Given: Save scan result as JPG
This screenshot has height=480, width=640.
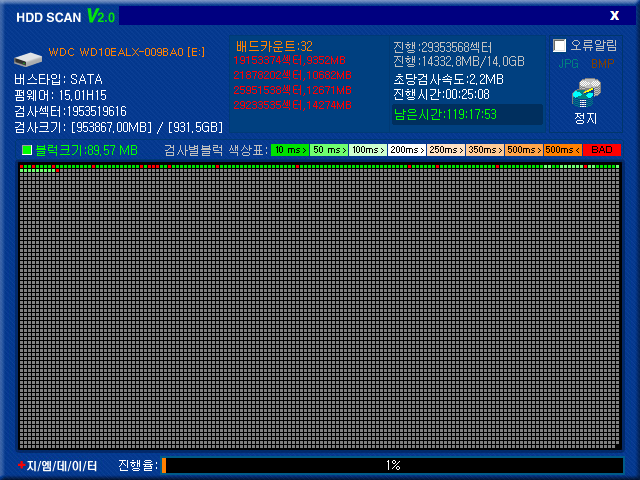Looking at the screenshot, I should 568,64.
